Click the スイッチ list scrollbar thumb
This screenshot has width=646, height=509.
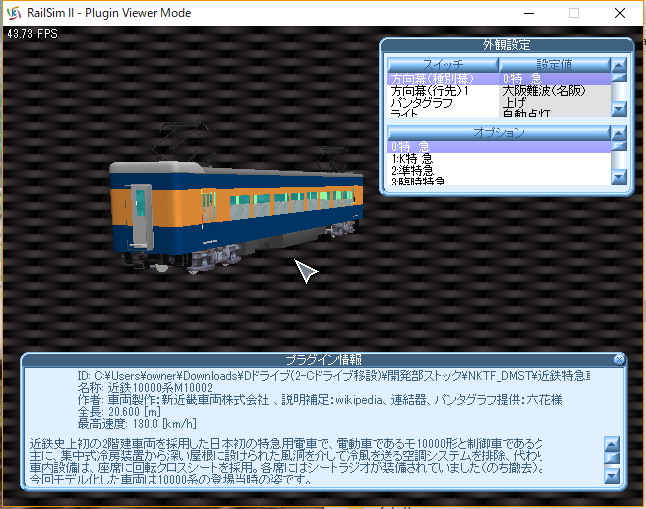coord(619,78)
